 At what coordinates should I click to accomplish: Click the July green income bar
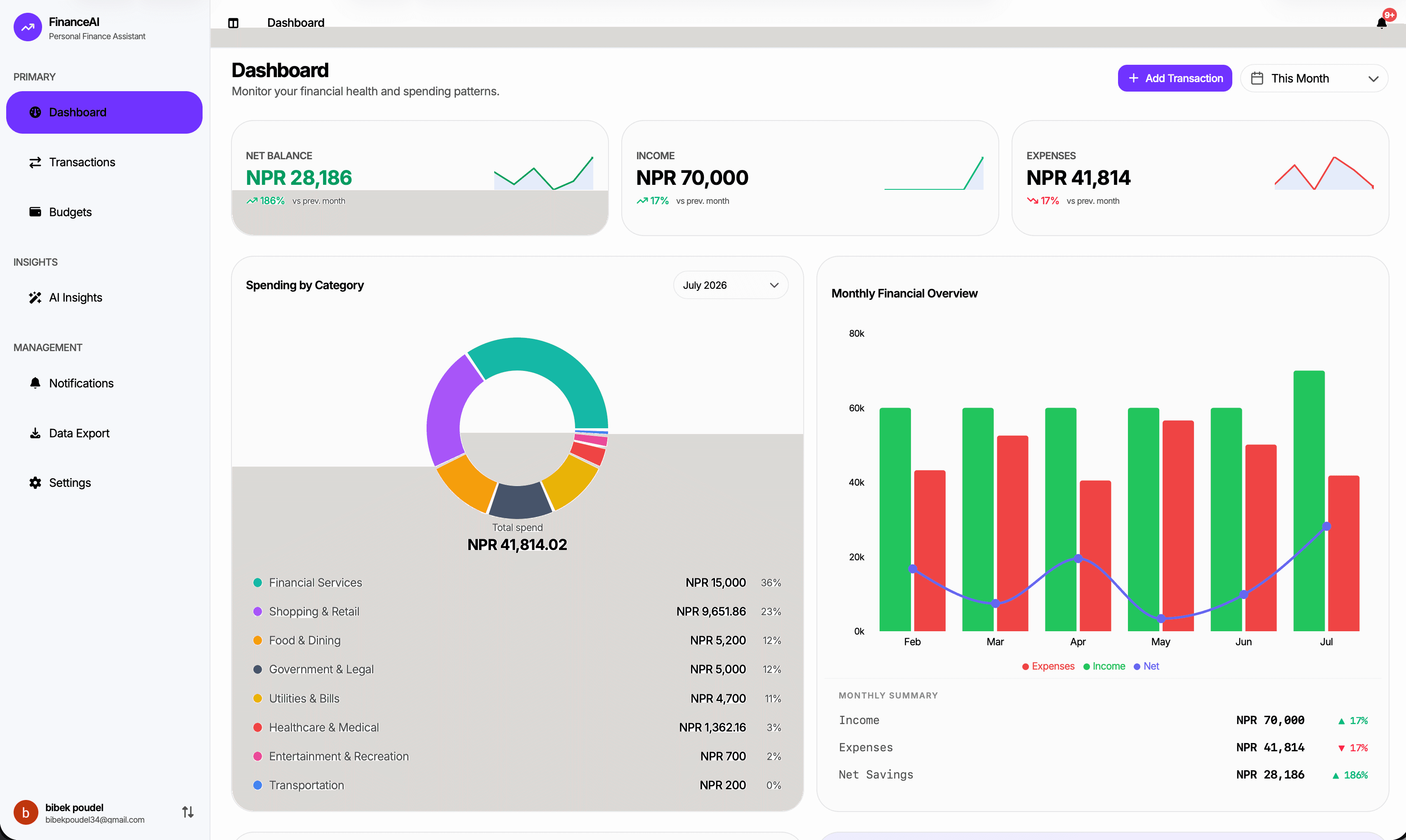[1309, 501]
